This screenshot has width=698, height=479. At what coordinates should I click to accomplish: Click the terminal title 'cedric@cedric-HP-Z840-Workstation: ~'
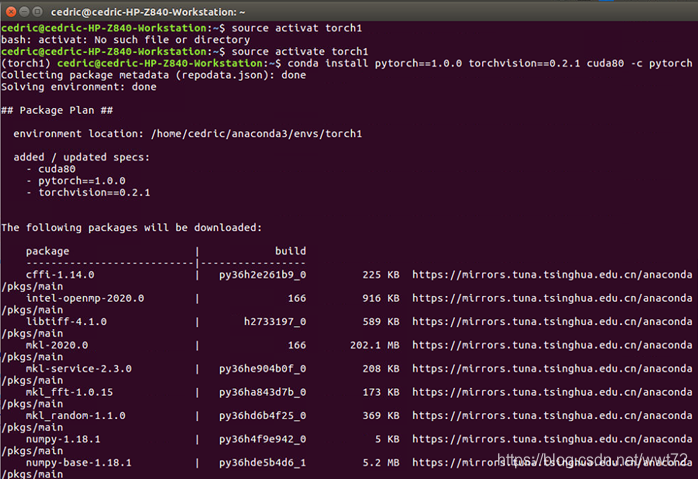(x=148, y=12)
